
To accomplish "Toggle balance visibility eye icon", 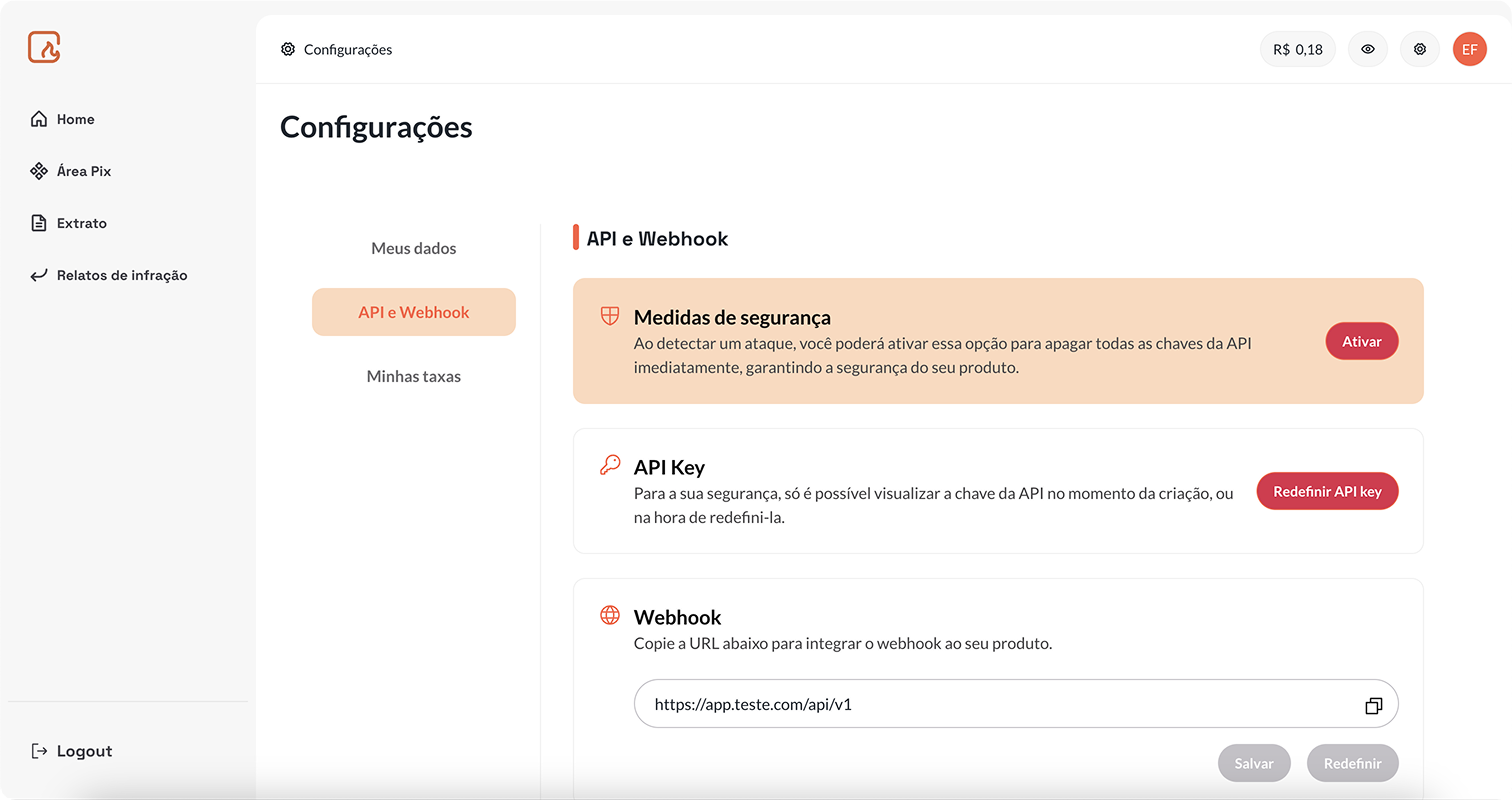I will tap(1368, 49).
